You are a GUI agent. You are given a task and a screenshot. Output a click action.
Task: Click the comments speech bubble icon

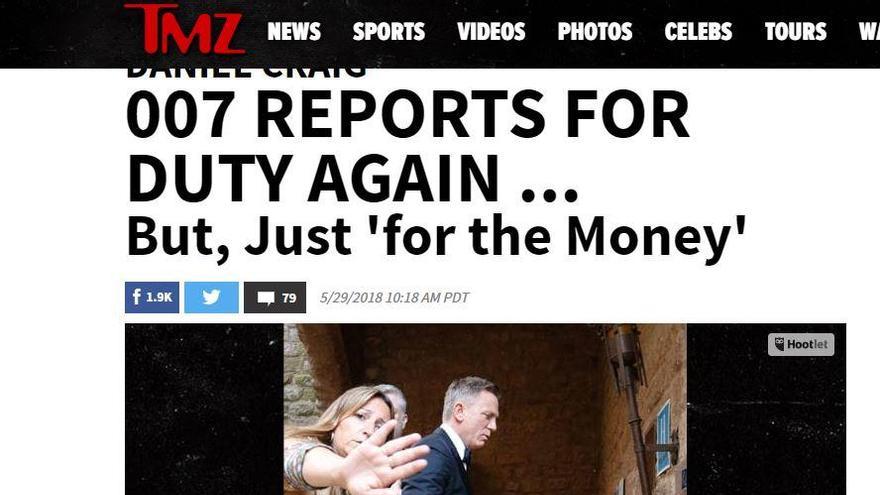[266, 298]
